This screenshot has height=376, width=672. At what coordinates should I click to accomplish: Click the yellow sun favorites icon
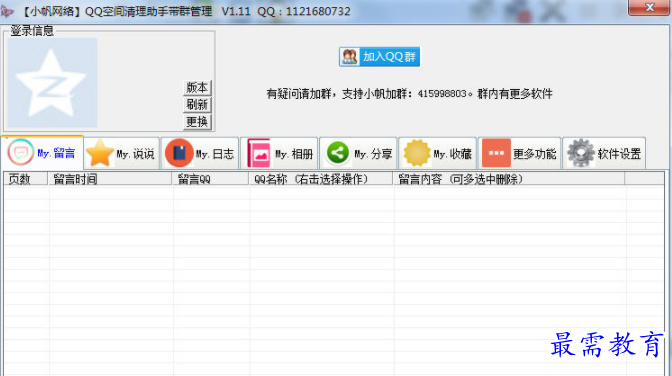[x=417, y=153]
